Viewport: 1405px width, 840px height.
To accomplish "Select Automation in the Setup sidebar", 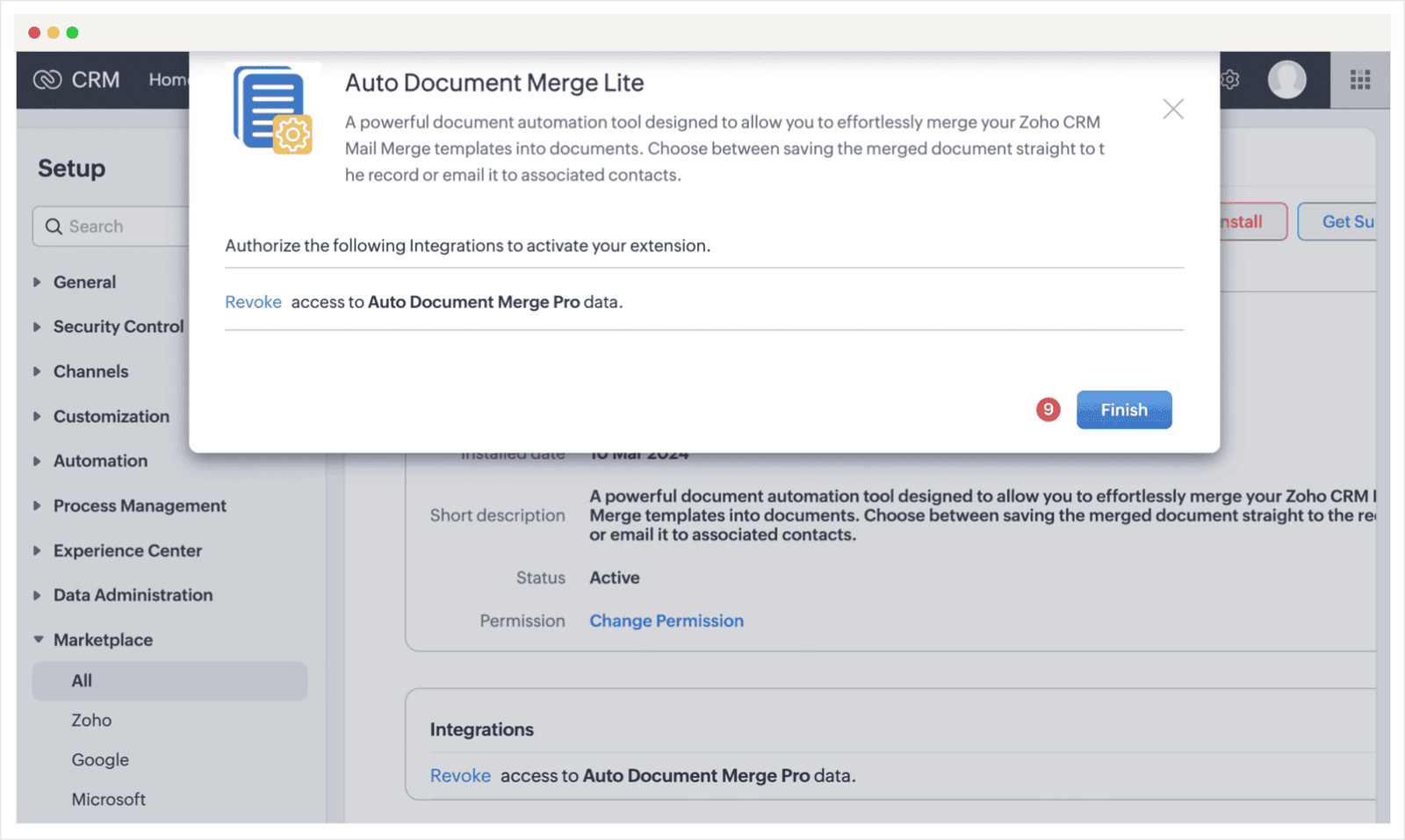I will tap(100, 461).
